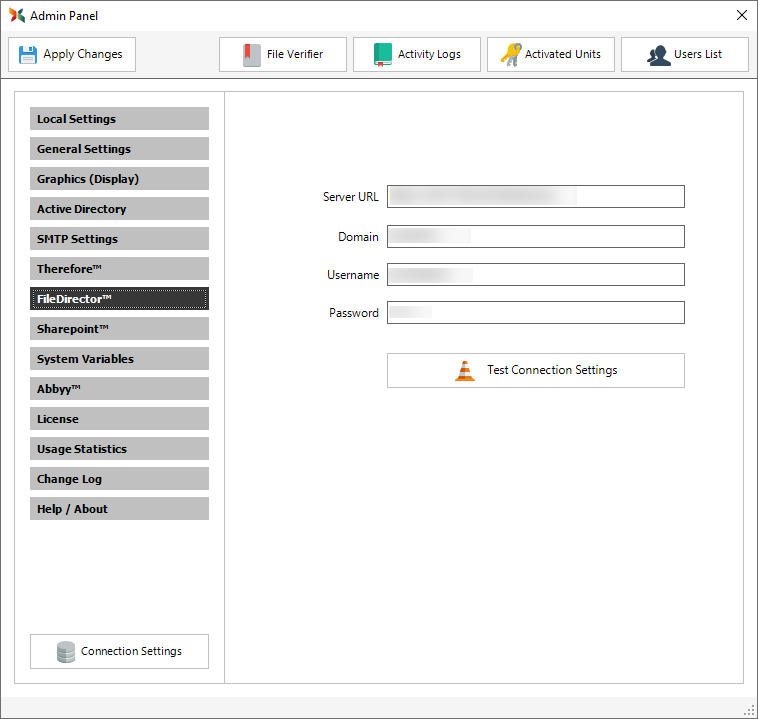Open System Variables section
Image resolution: width=758 pixels, height=719 pixels.
tap(119, 359)
